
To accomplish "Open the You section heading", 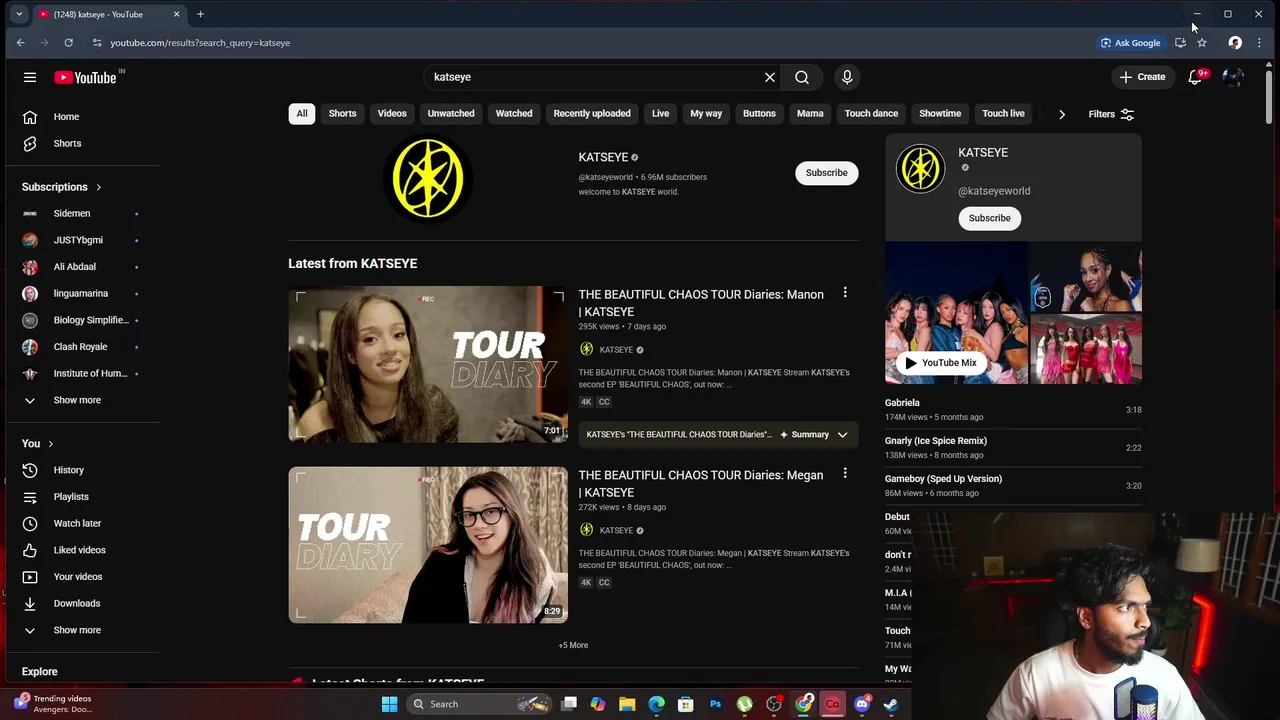I will point(38,443).
